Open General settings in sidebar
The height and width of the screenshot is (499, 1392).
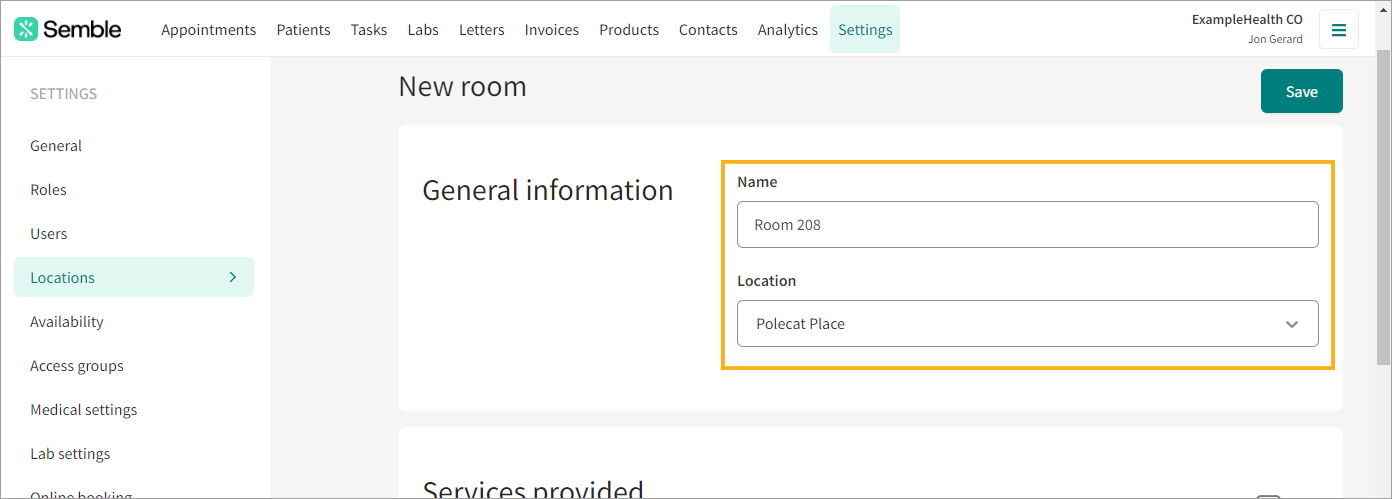coord(56,146)
